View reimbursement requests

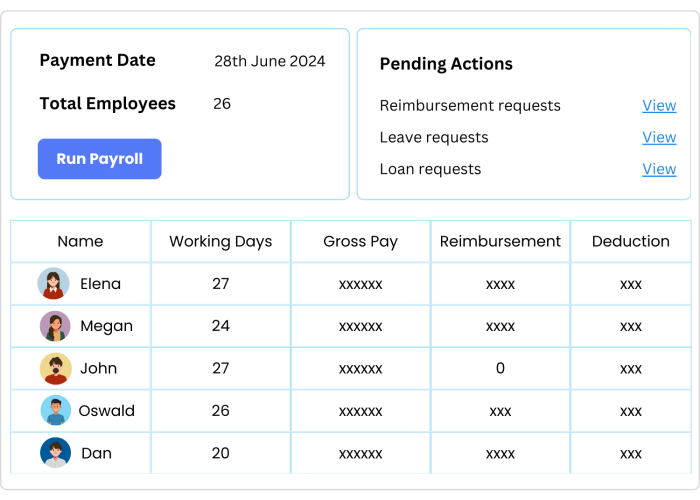pyautogui.click(x=659, y=106)
